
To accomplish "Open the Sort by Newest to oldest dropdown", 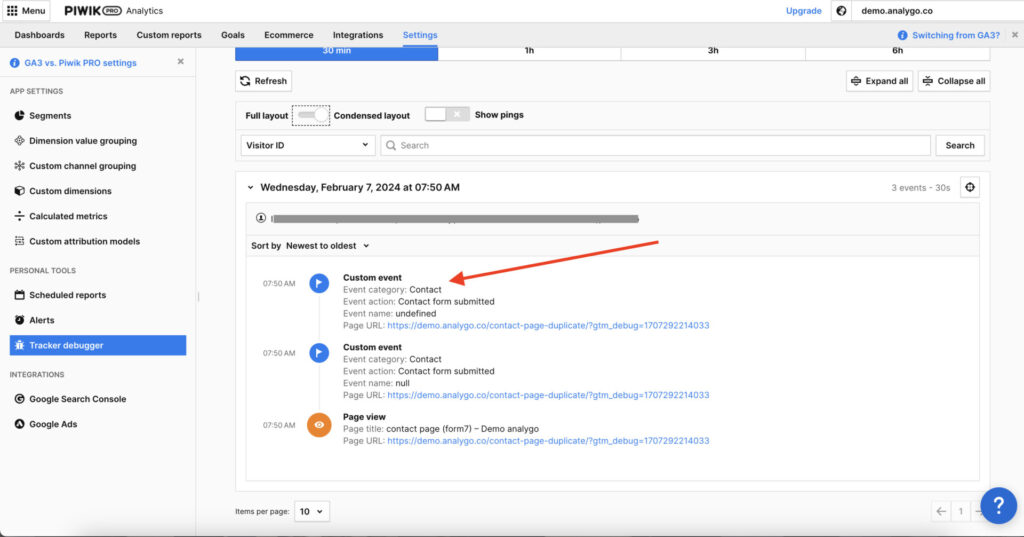I will coord(327,246).
